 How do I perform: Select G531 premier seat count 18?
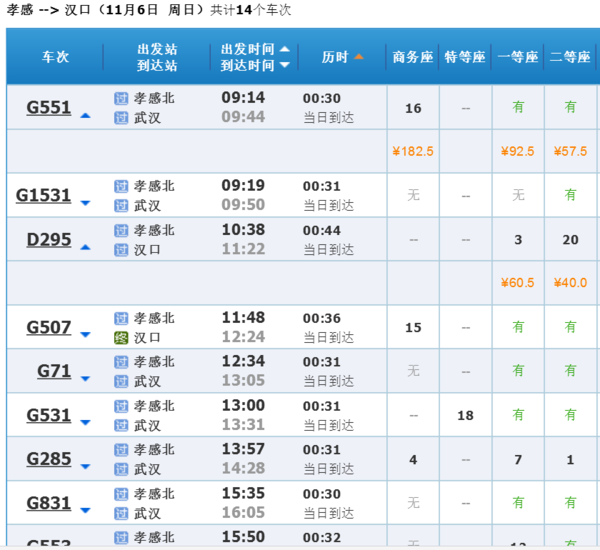click(466, 416)
